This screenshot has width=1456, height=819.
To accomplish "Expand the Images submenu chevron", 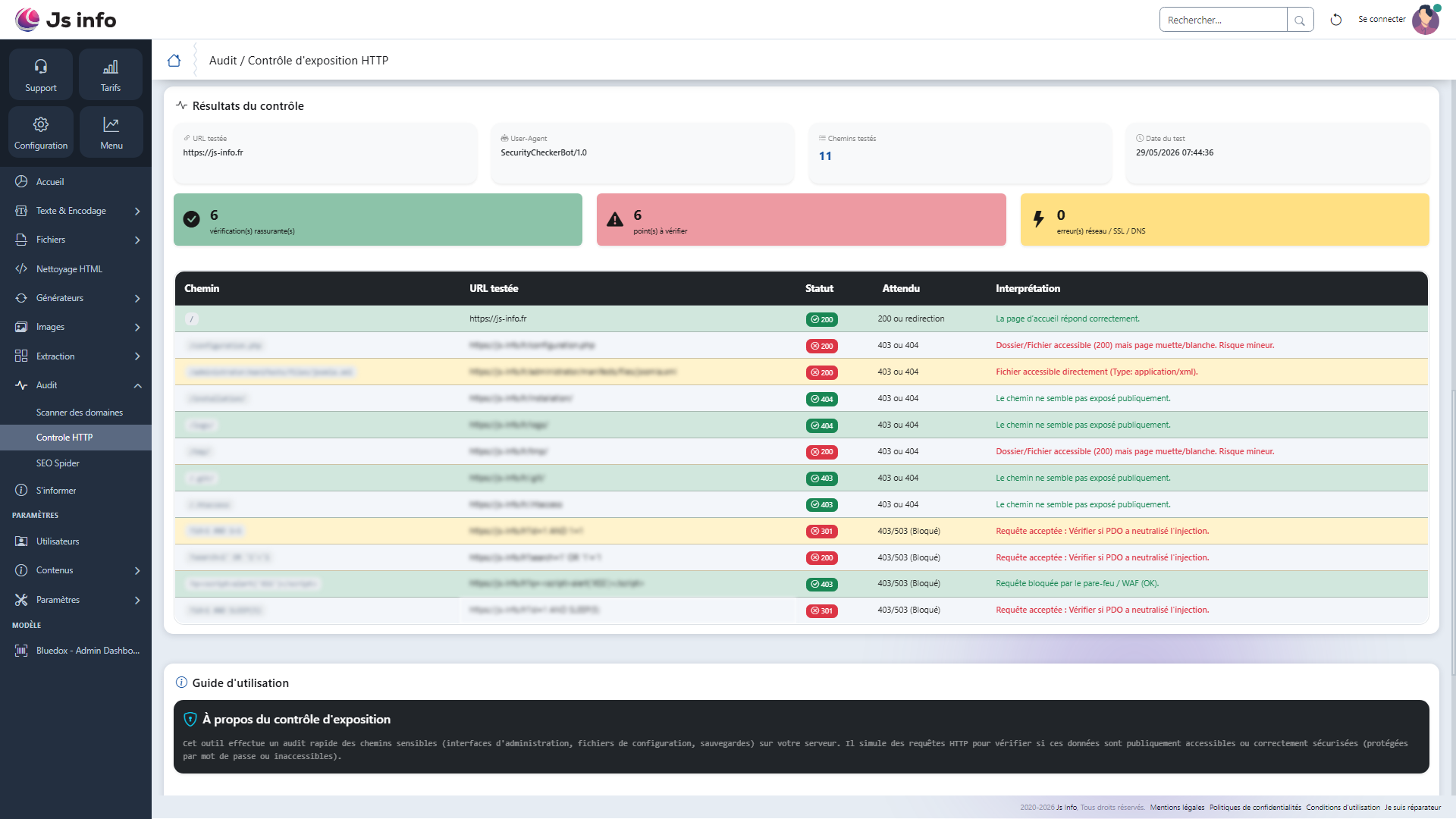I will click(x=137, y=328).
